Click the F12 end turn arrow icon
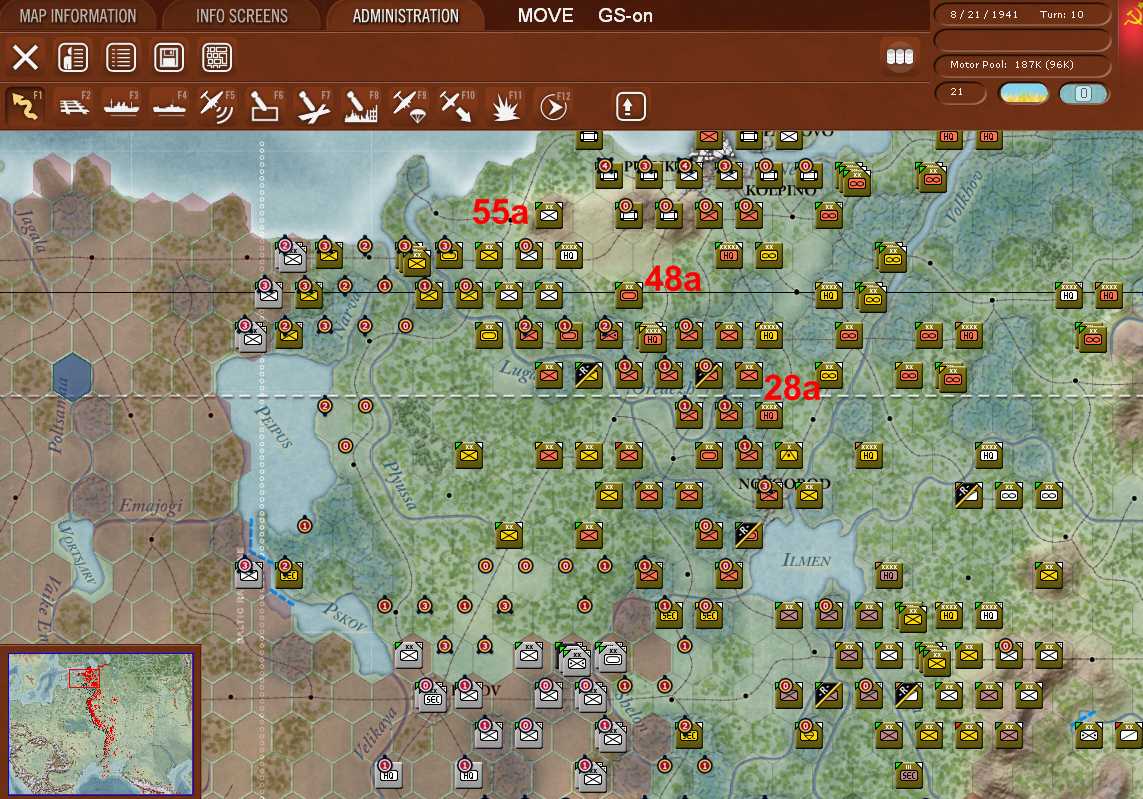 (x=553, y=107)
